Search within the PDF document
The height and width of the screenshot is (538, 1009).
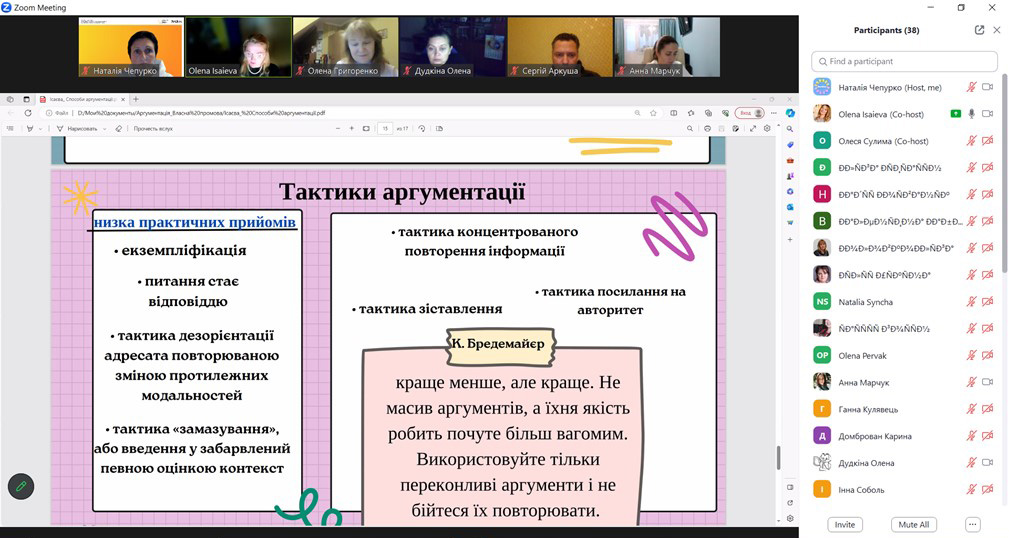690,129
